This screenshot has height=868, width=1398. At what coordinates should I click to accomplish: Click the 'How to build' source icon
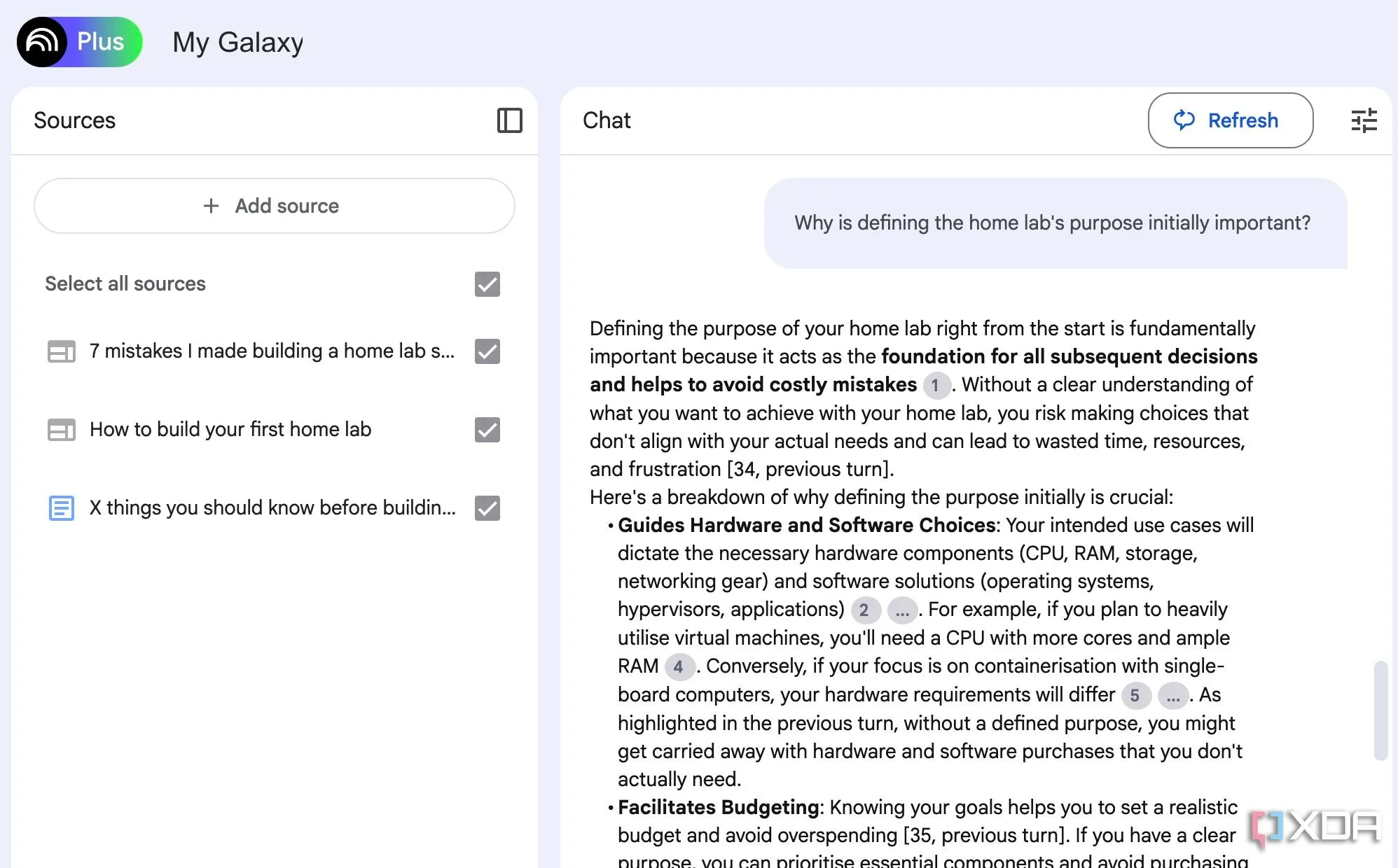pos(61,429)
